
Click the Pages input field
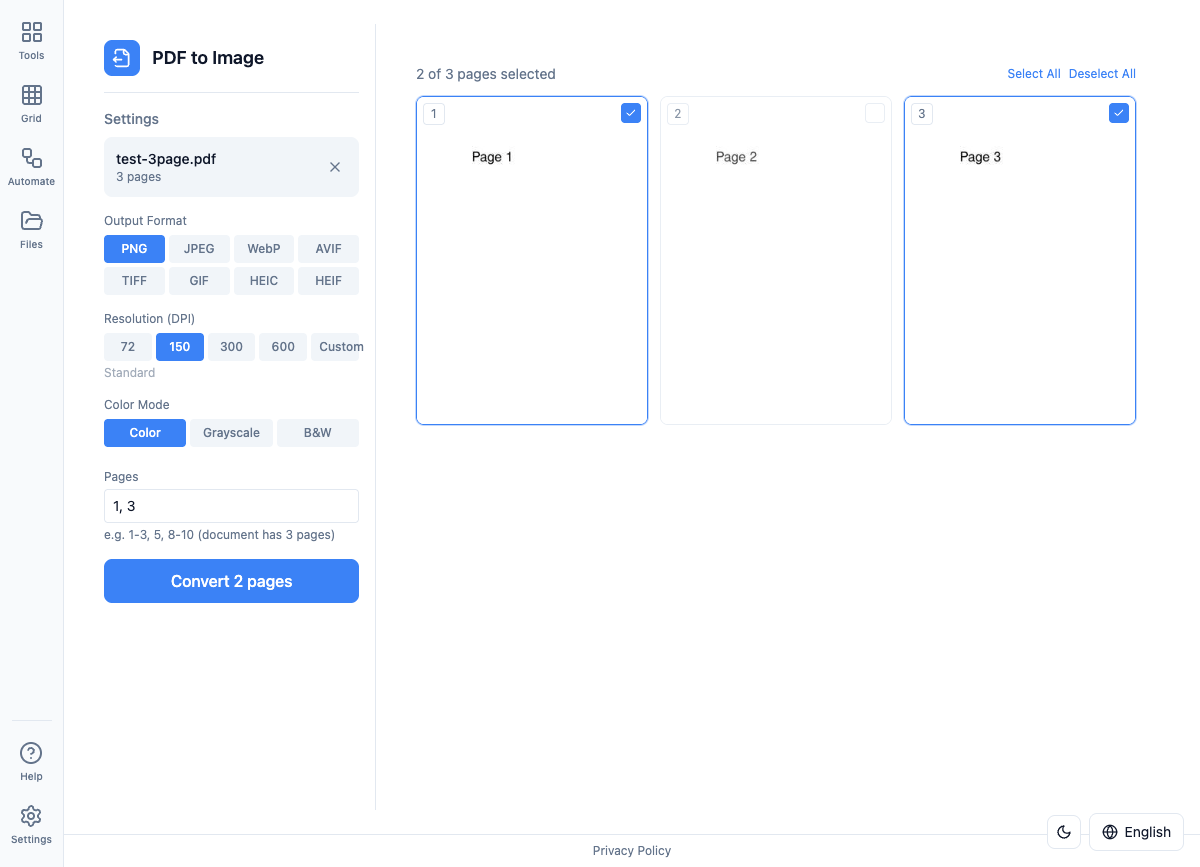coord(231,506)
